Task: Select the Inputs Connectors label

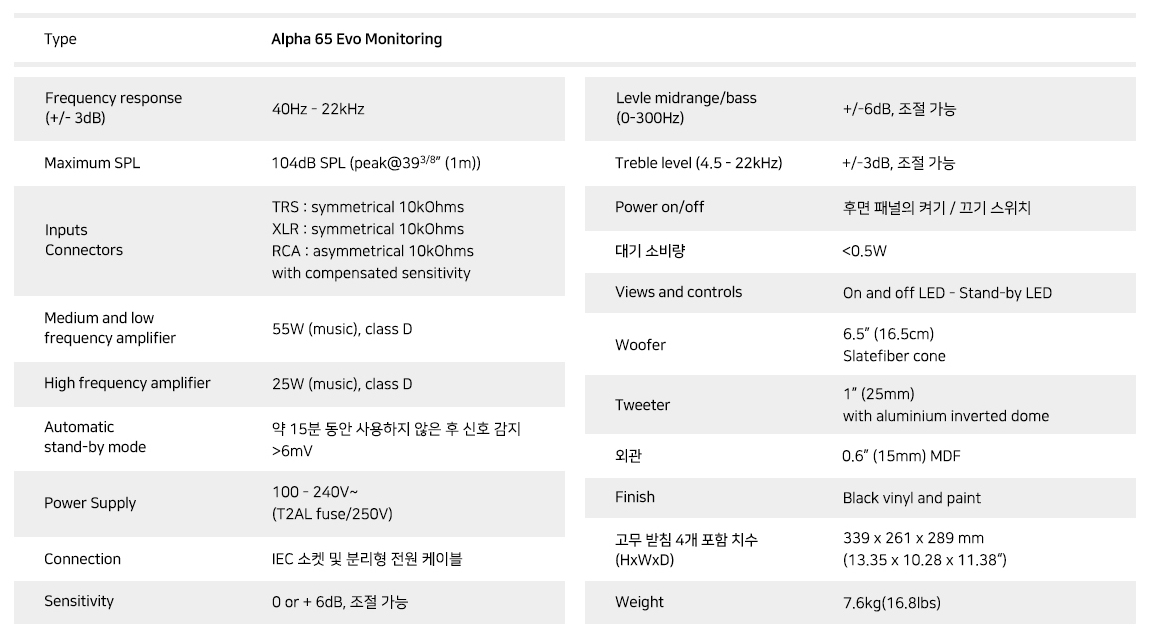Action: tap(84, 240)
